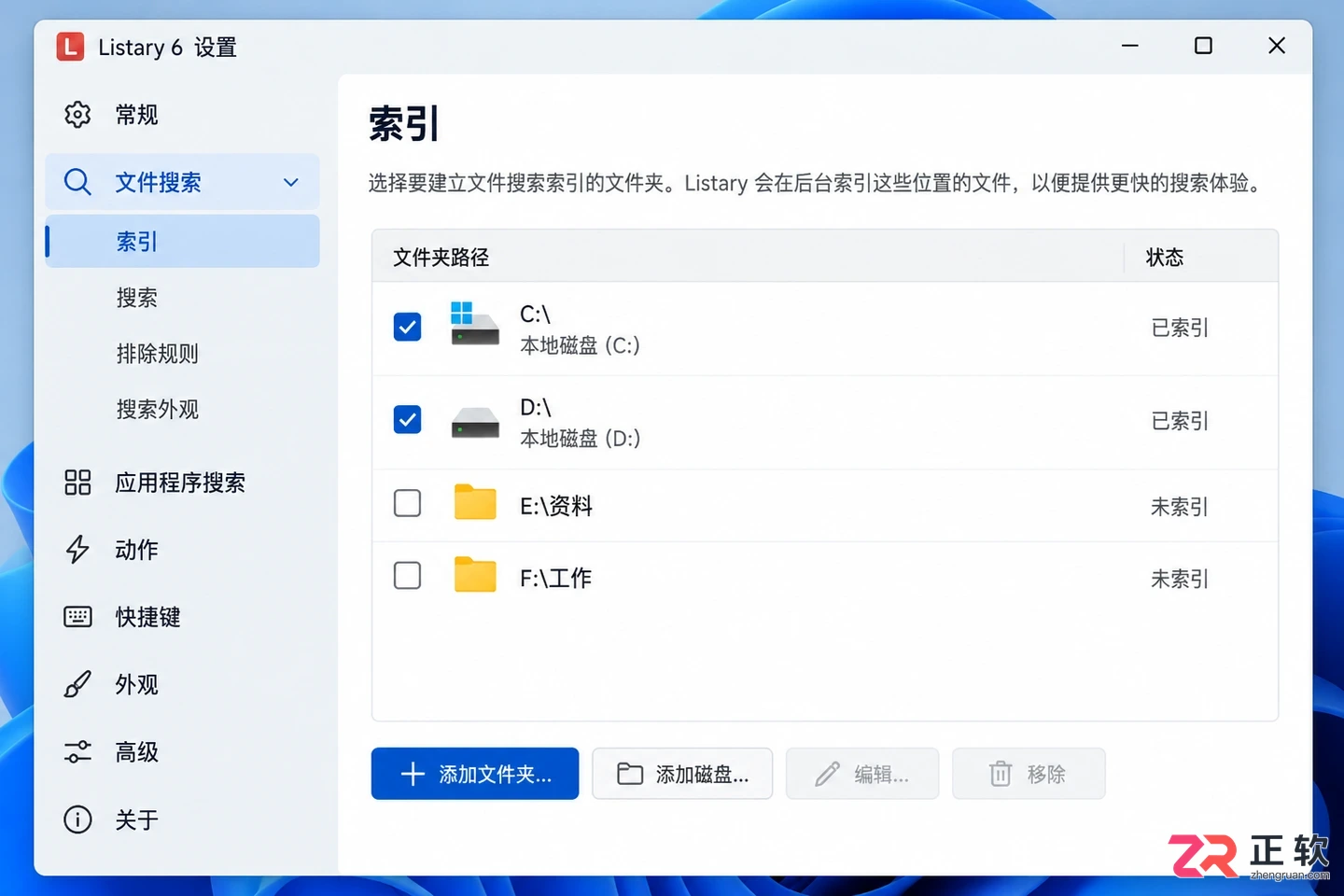The height and width of the screenshot is (896, 1344).
Task: Click the gear icon next to 常规
Action: [x=77, y=115]
